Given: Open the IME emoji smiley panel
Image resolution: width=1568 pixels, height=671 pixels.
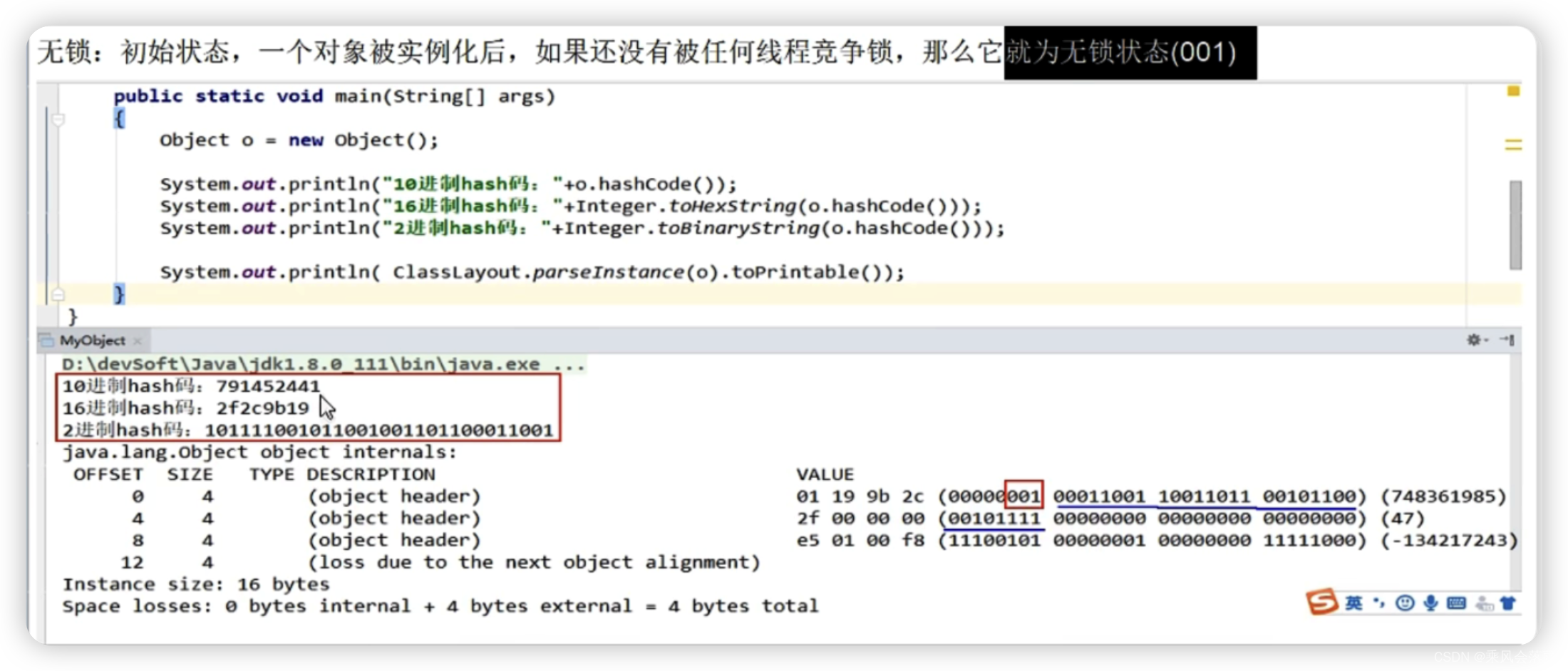Looking at the screenshot, I should (1405, 603).
